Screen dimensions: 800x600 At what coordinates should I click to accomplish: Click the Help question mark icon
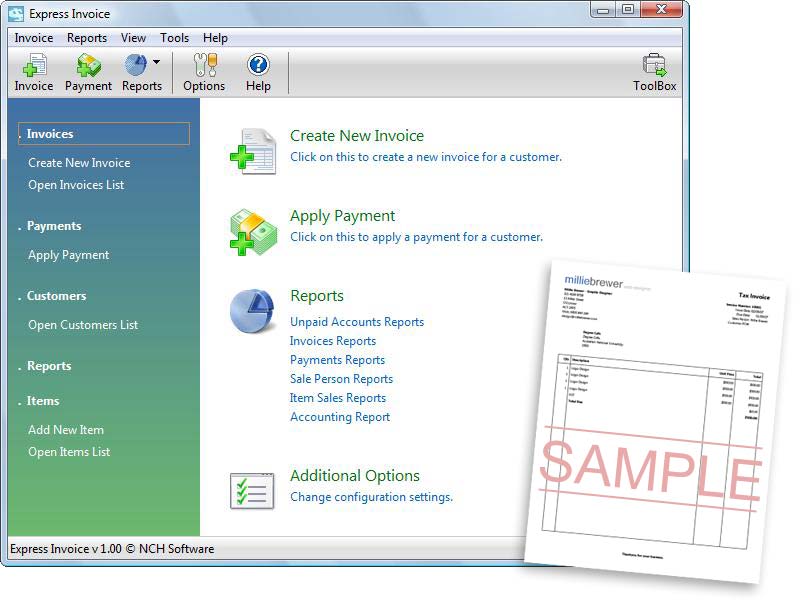[258, 66]
